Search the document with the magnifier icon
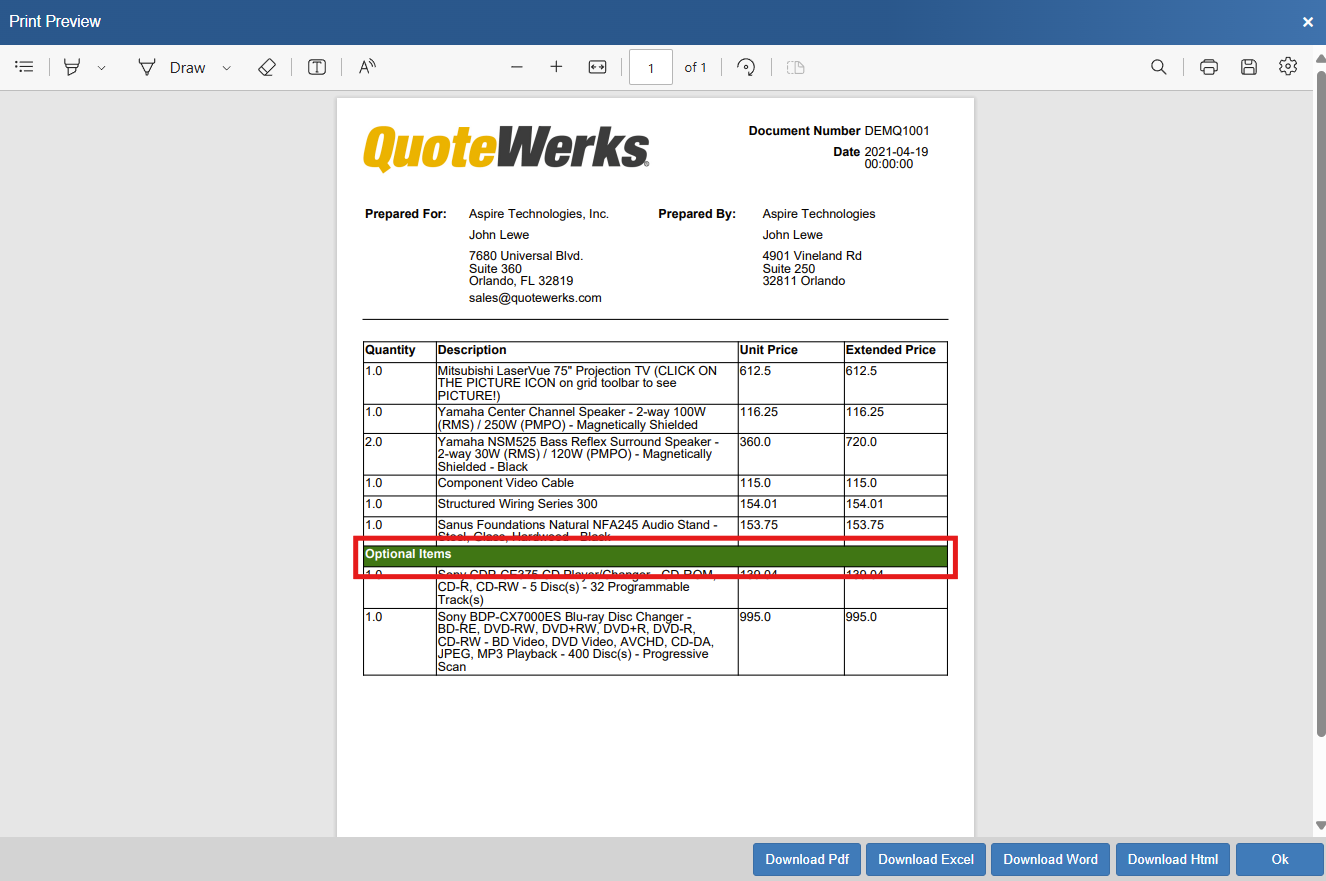Screen dimensions: 1326x881 pyautogui.click(x=1159, y=67)
